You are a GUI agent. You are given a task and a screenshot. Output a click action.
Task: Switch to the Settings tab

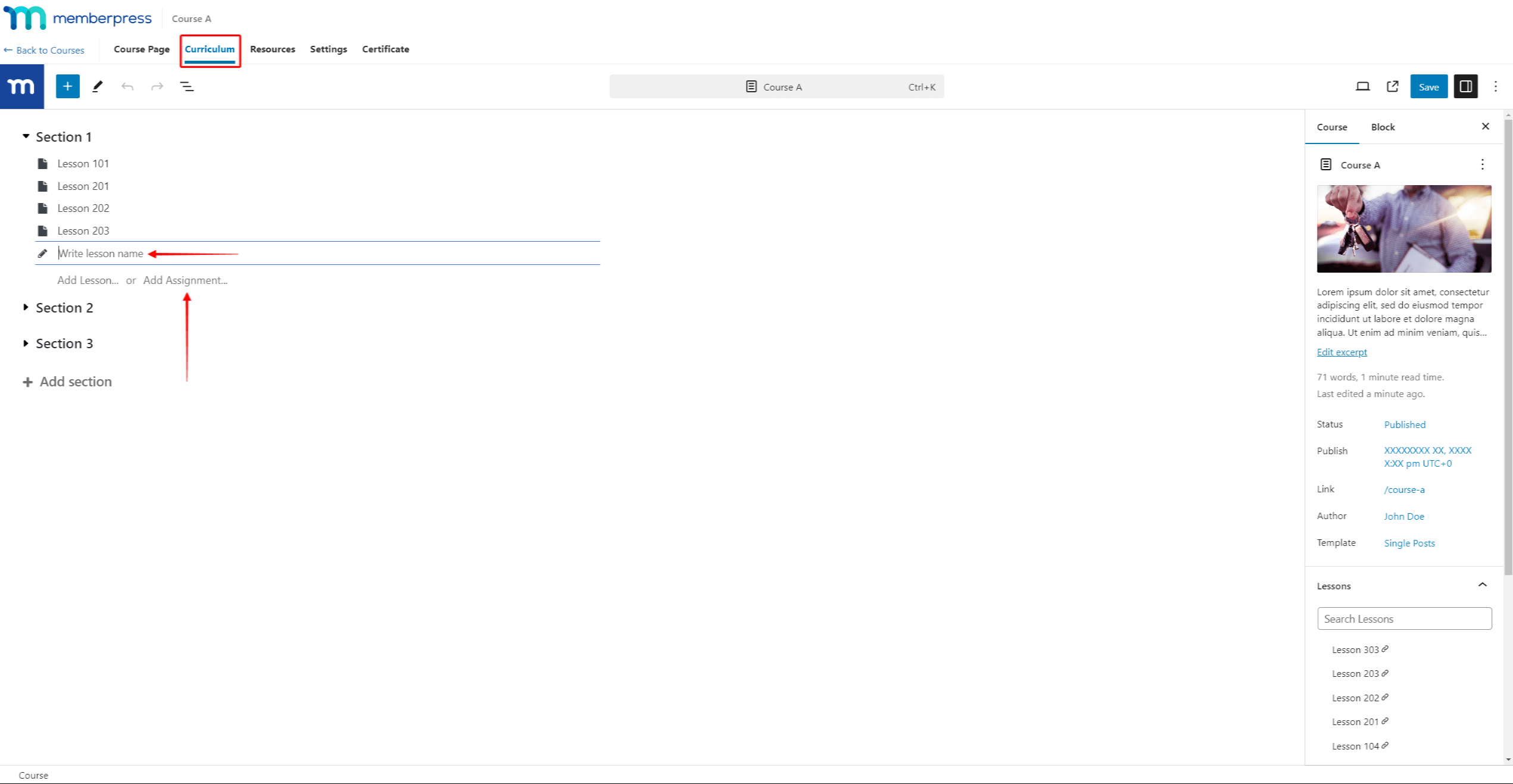click(326, 48)
